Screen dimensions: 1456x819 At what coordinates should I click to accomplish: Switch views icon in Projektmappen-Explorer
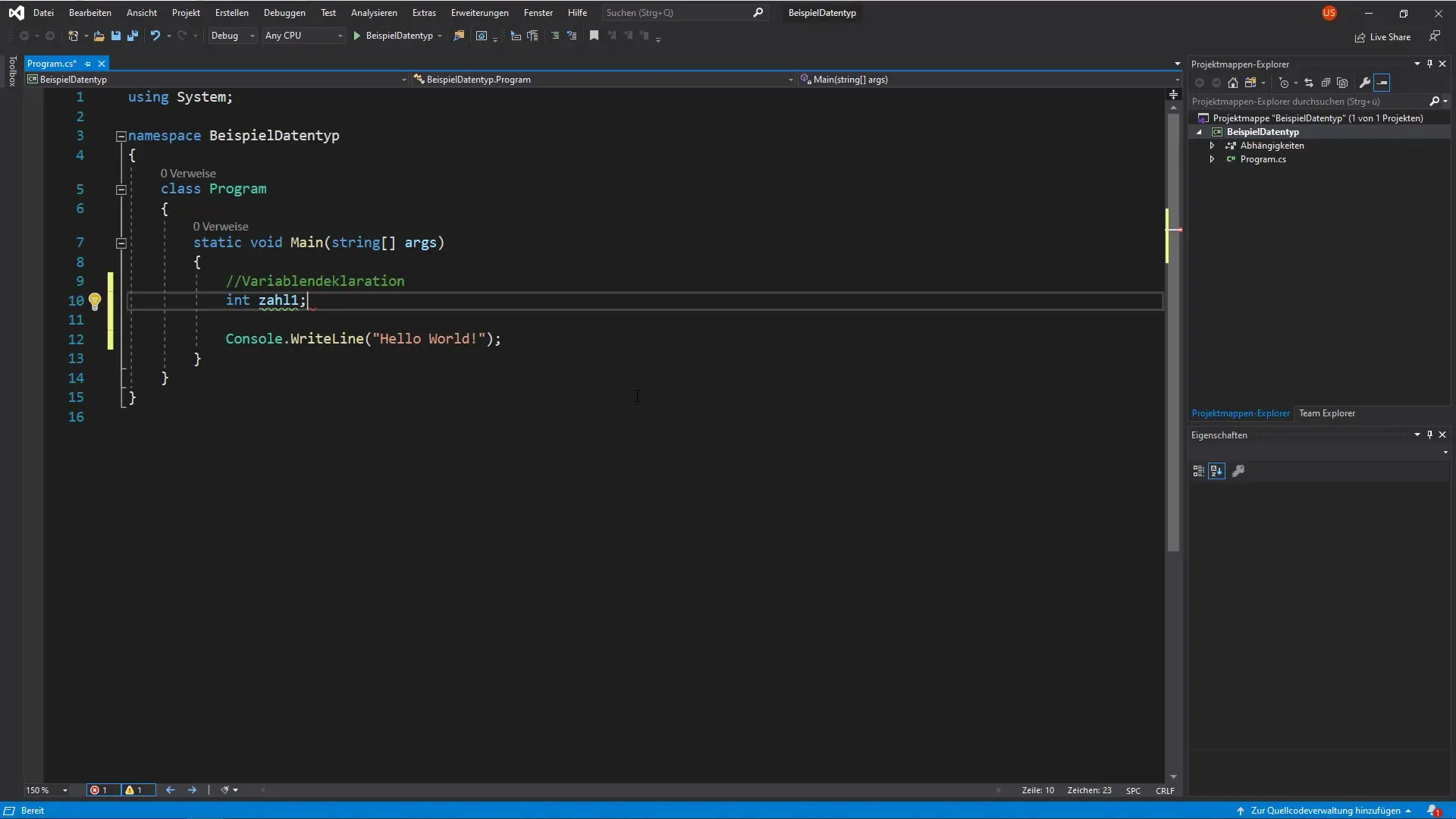1250,83
